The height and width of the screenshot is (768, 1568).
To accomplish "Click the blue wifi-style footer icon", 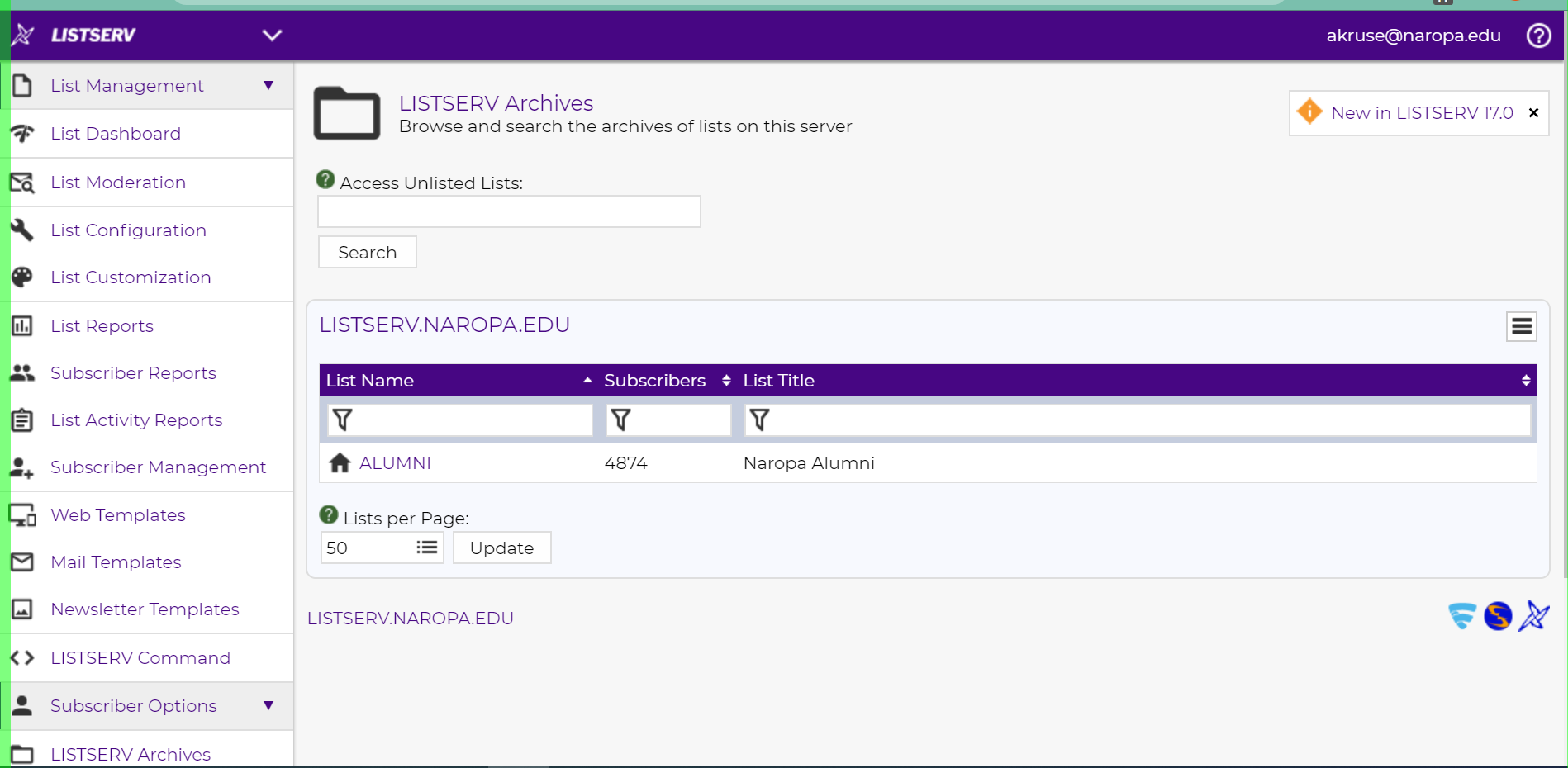I will 1461,616.
